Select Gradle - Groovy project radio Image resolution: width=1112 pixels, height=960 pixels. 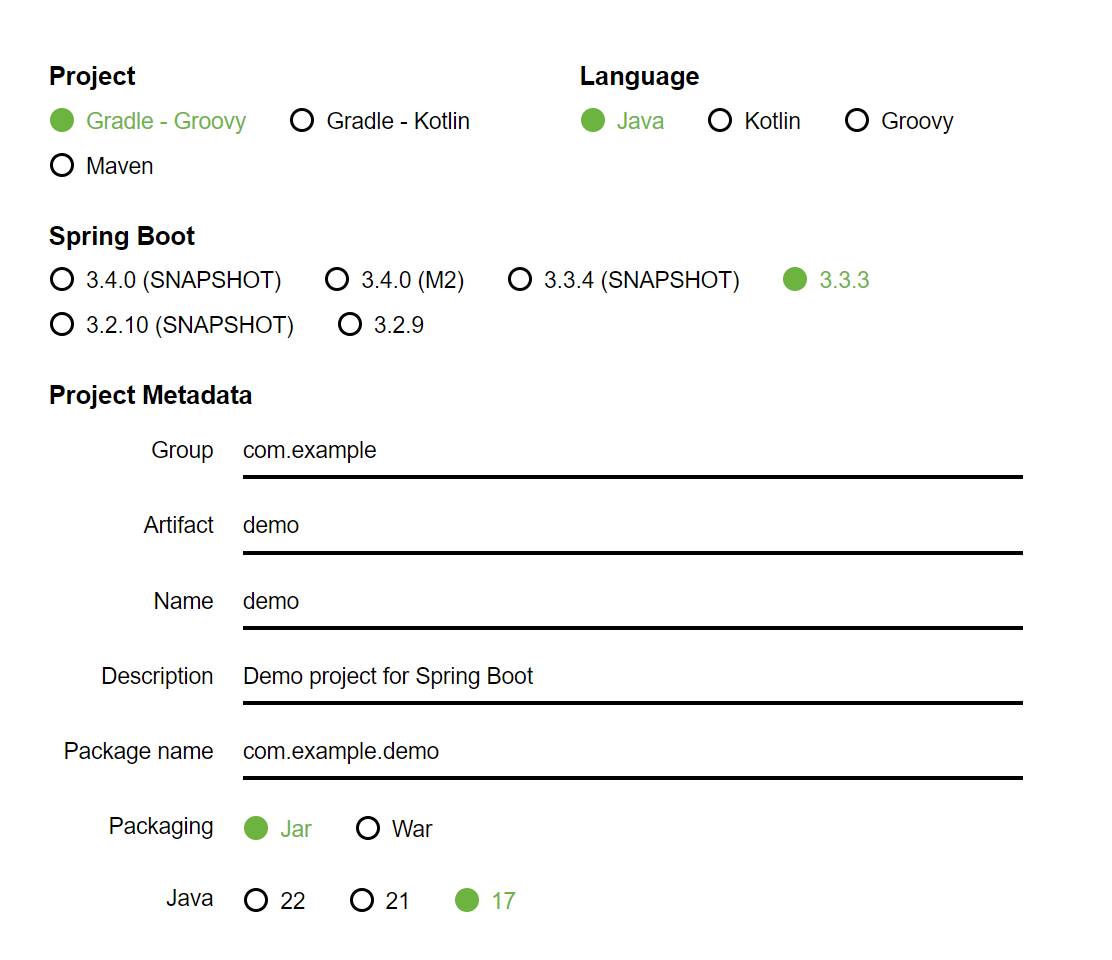click(62, 121)
